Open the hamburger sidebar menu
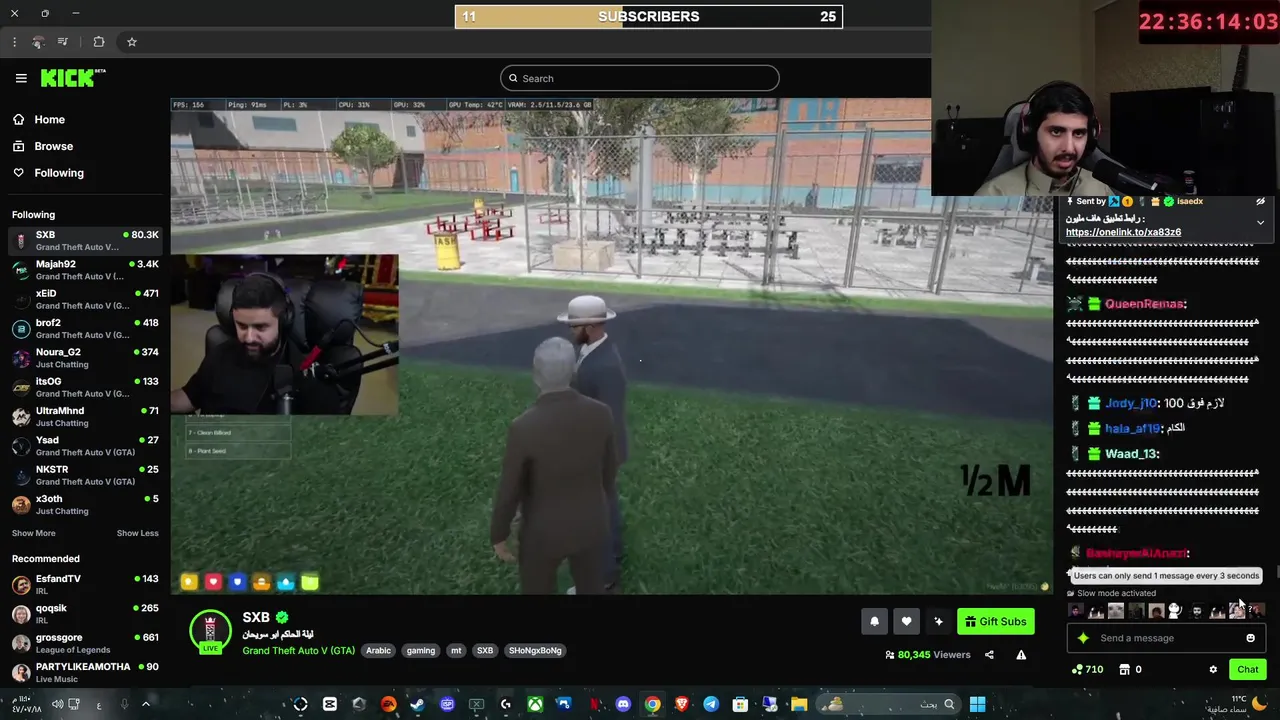Viewport: 1280px width, 720px height. tap(21, 78)
